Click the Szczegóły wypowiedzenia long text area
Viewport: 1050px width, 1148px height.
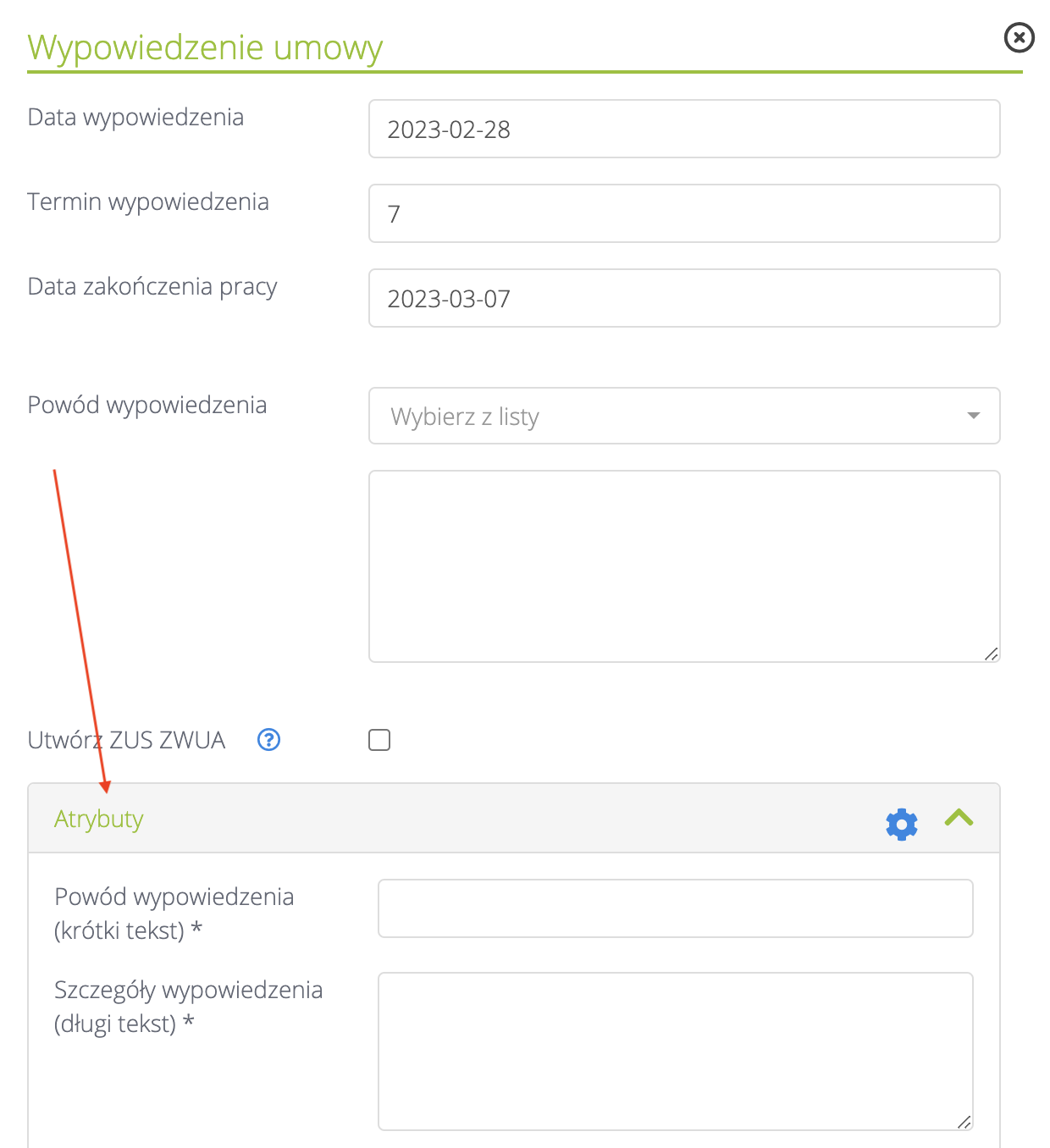(675, 1050)
